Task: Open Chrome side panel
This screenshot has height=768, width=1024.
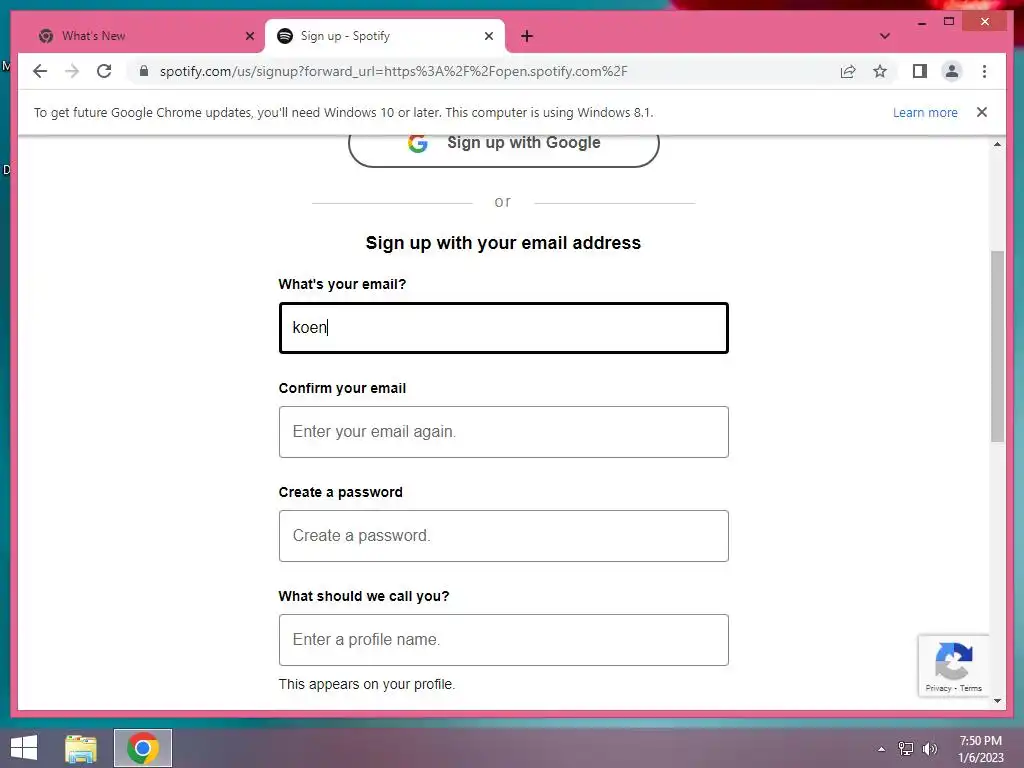Action: (x=920, y=71)
